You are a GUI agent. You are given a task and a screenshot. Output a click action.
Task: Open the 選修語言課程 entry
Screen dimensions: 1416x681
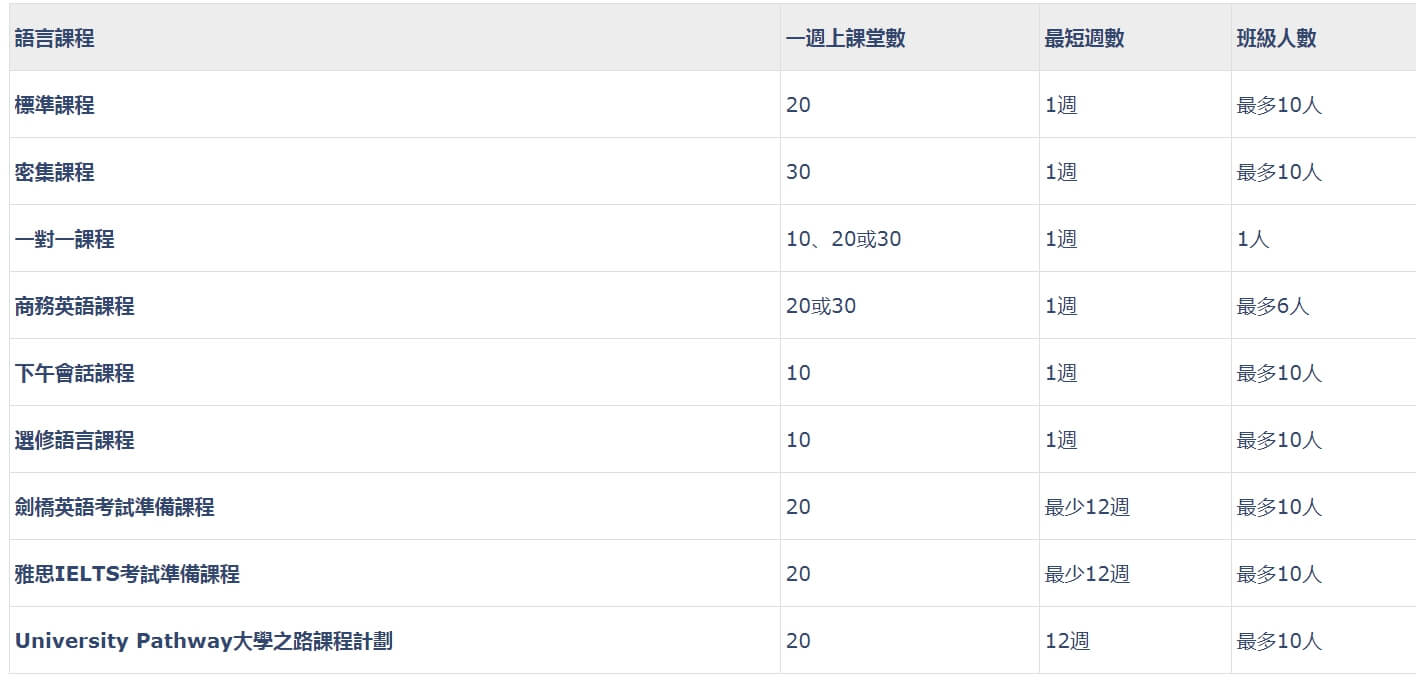[x=75, y=440]
